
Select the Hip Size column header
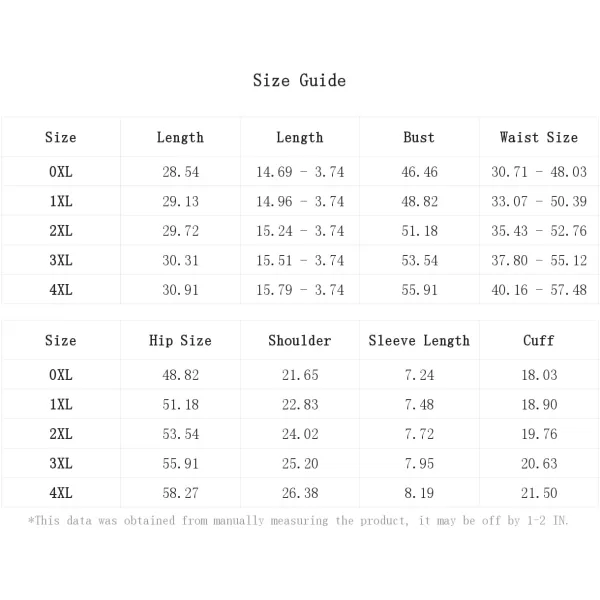180,340
